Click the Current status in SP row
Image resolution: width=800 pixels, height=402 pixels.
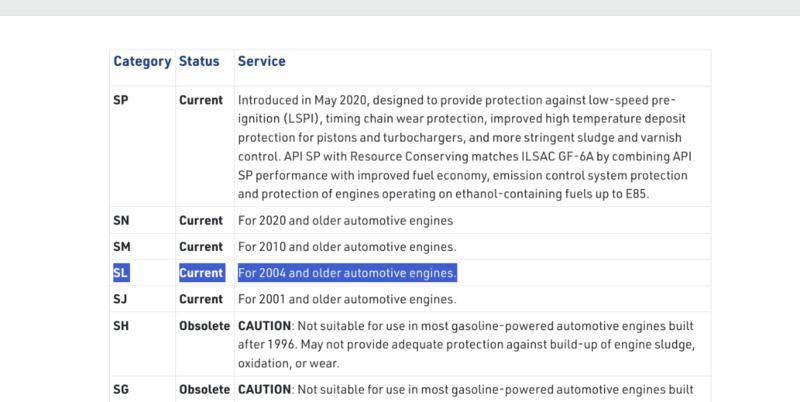tap(201, 101)
